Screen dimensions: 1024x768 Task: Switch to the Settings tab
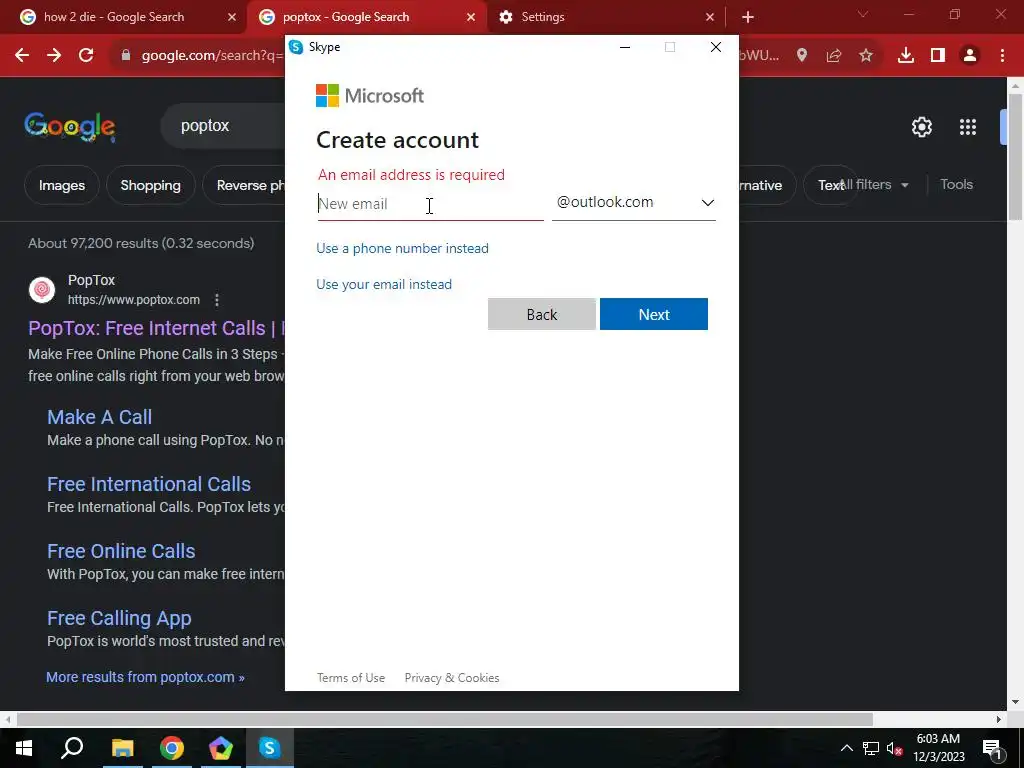pos(543,17)
